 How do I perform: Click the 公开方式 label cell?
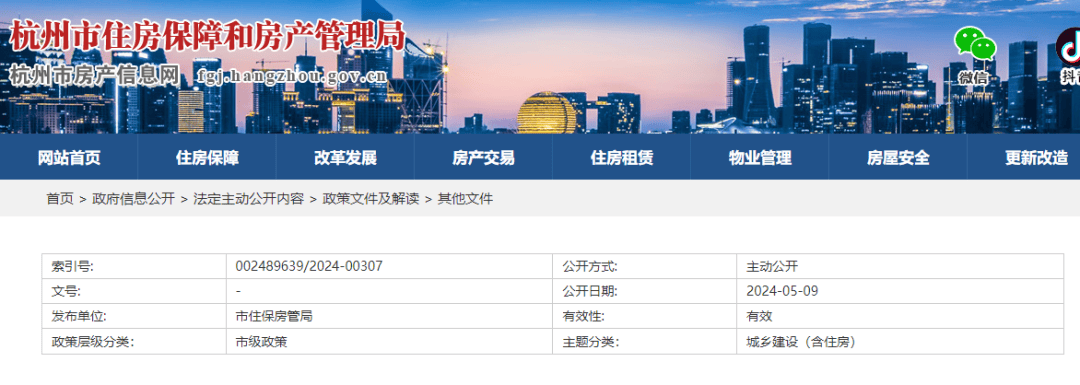pos(645,266)
